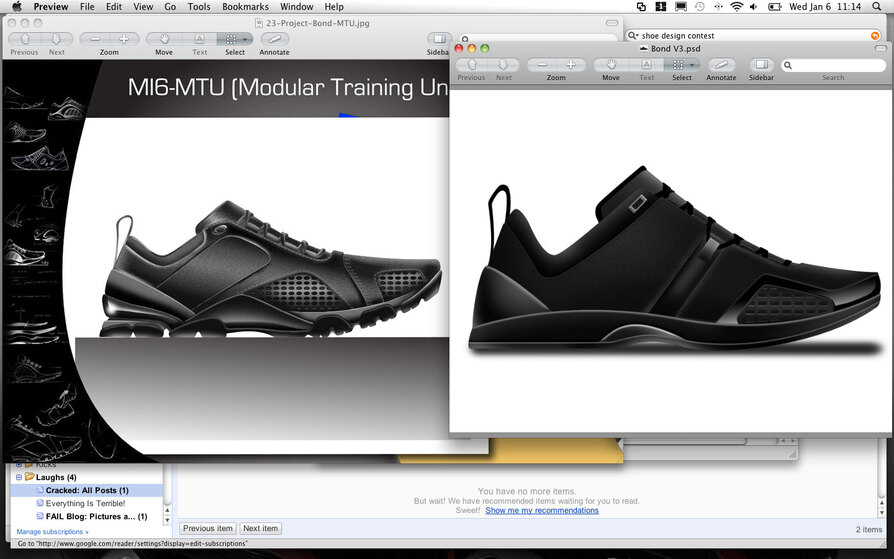Screen dimensions: 894x559
Task: Zoom in in Bond V3.psd window
Action: pyautogui.click(x=571, y=64)
